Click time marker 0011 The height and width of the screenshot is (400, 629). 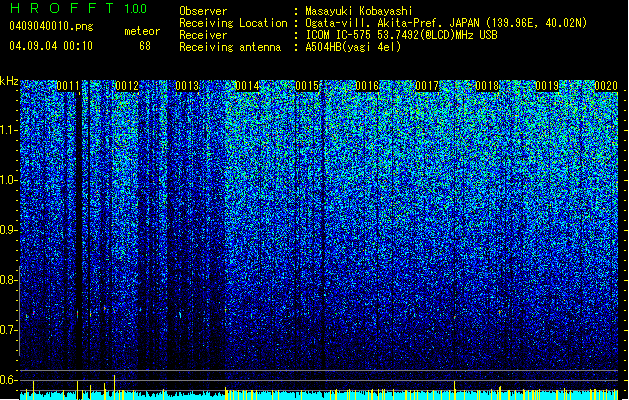click(x=68, y=86)
